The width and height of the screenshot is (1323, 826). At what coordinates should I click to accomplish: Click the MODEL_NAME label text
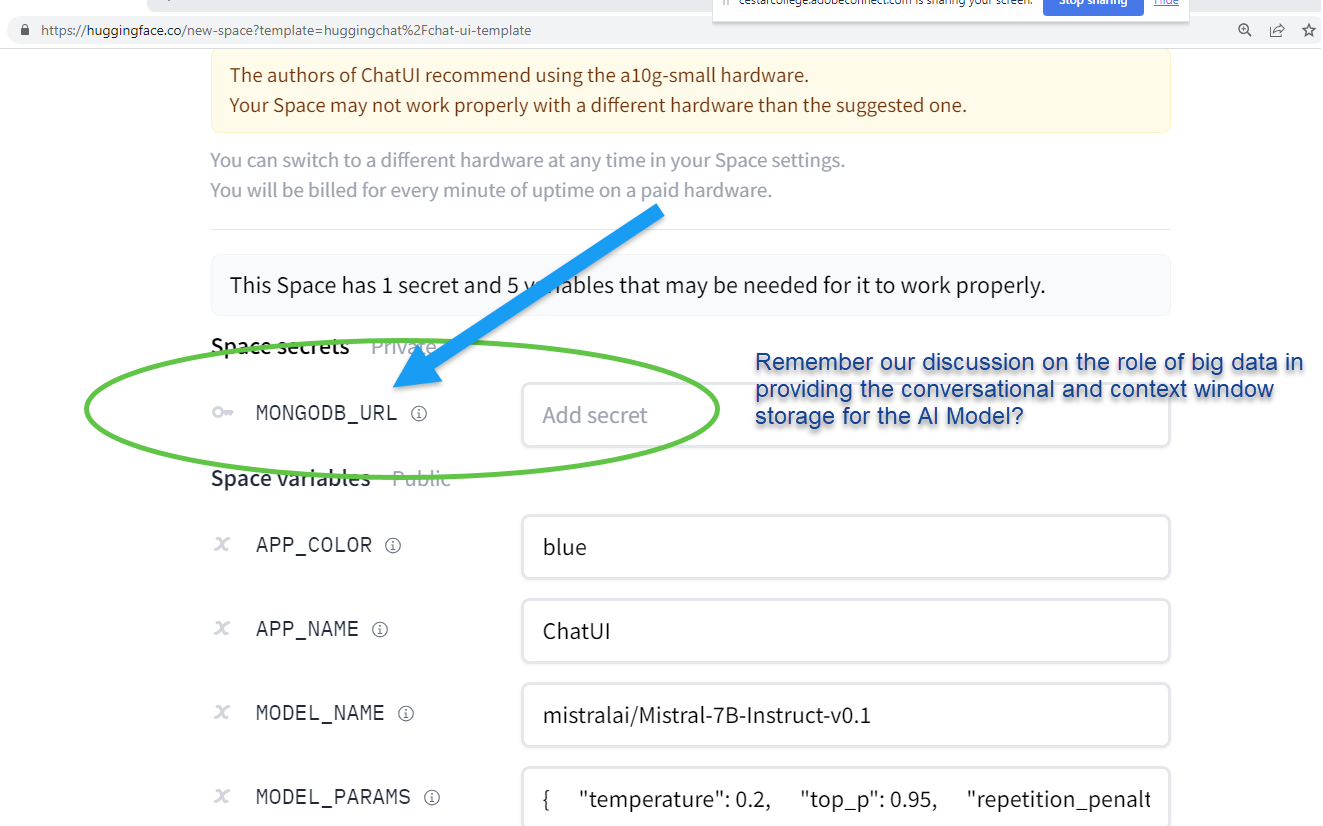tap(320, 713)
